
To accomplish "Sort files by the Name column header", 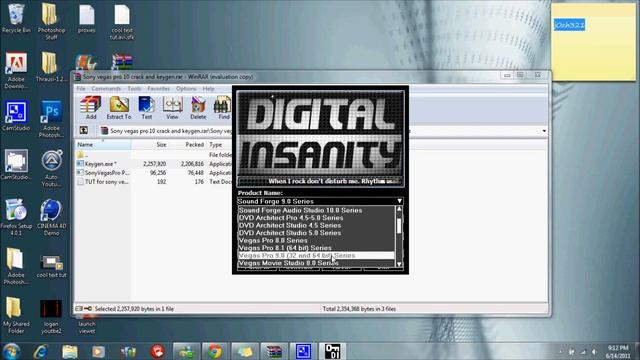I will (103, 144).
